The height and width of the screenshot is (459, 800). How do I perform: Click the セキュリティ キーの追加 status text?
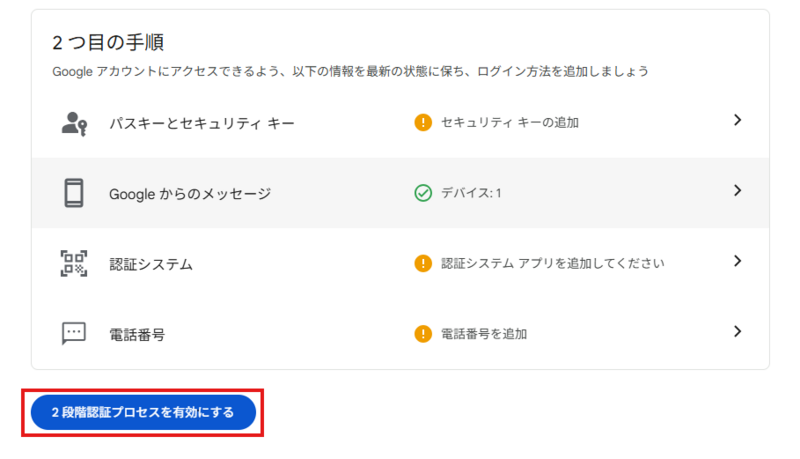[x=510, y=123]
